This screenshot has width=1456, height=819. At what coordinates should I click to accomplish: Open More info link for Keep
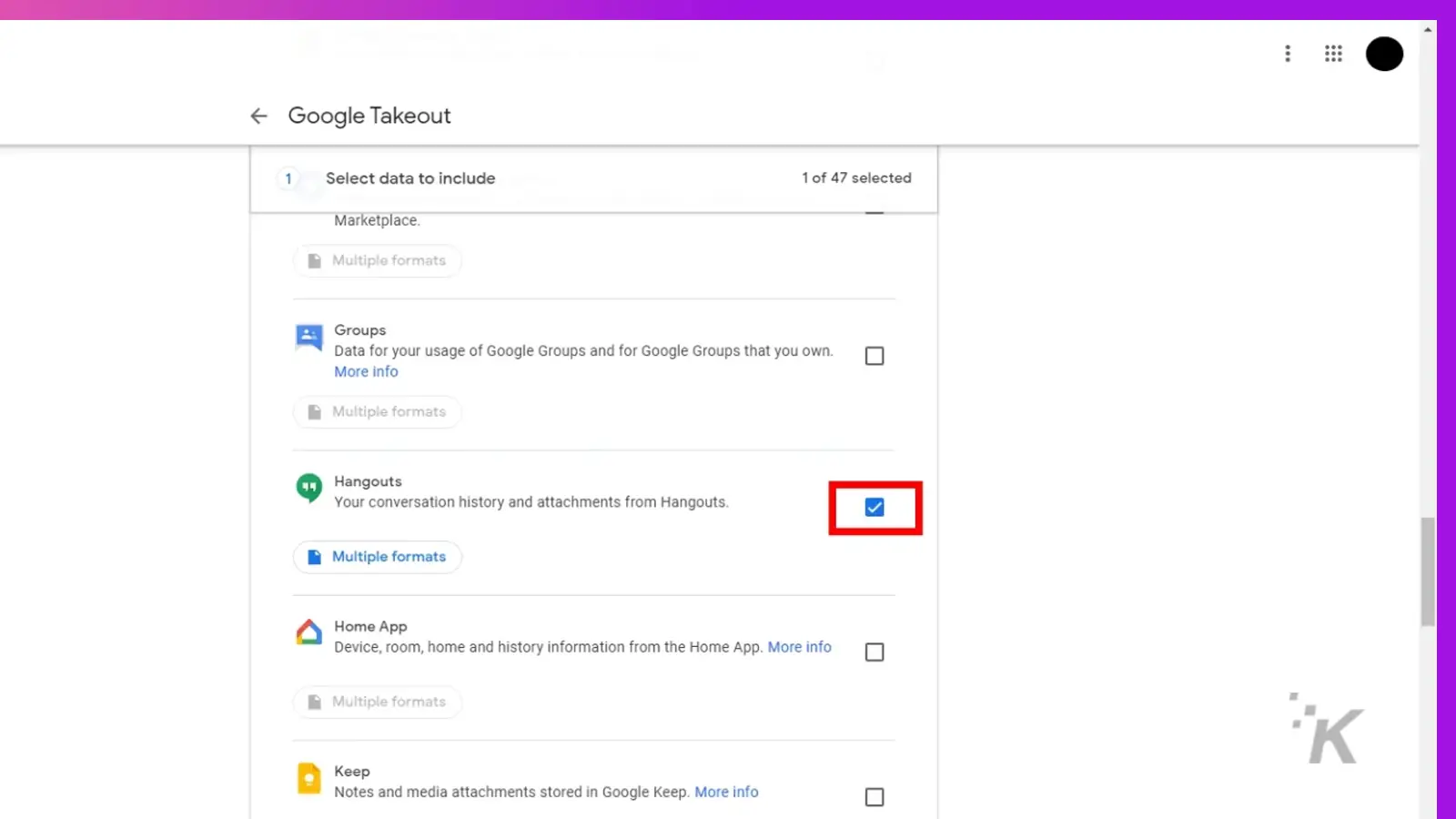point(726,792)
